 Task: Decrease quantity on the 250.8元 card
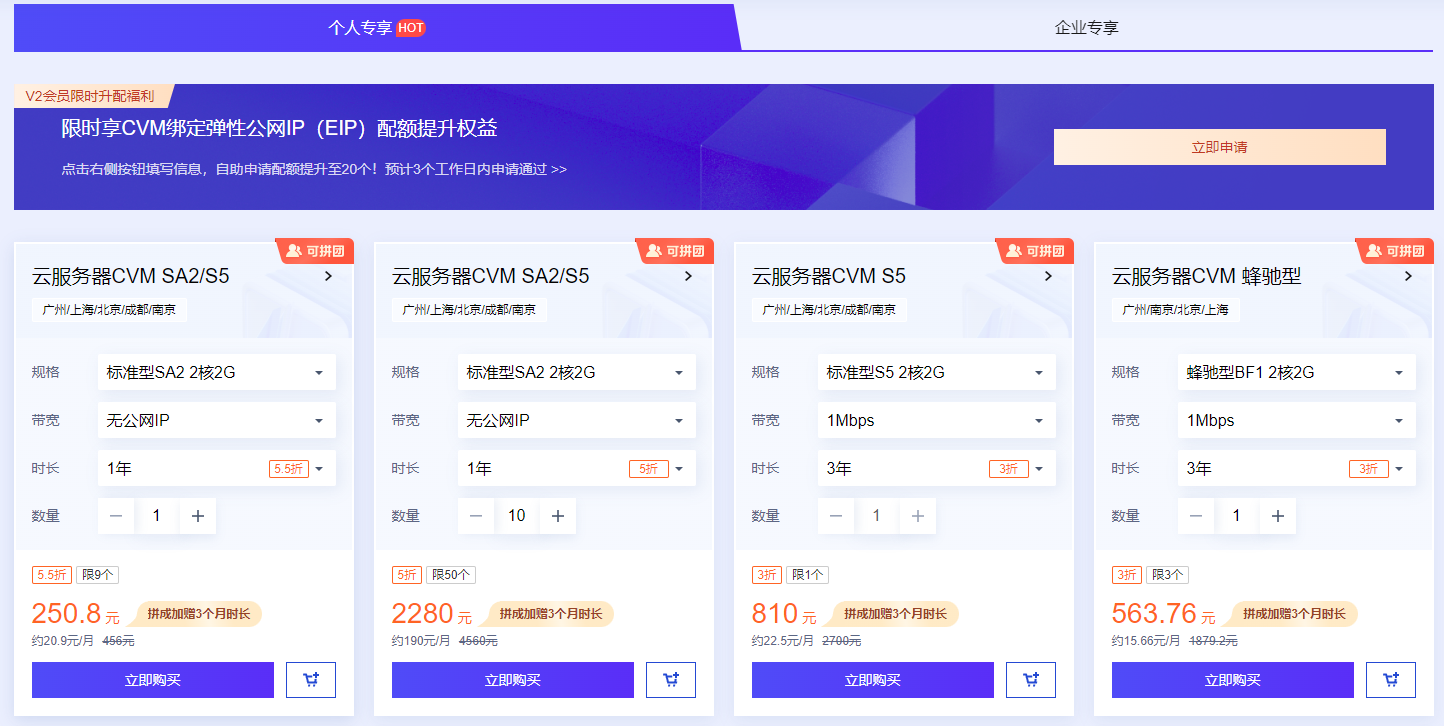pyautogui.click(x=116, y=516)
